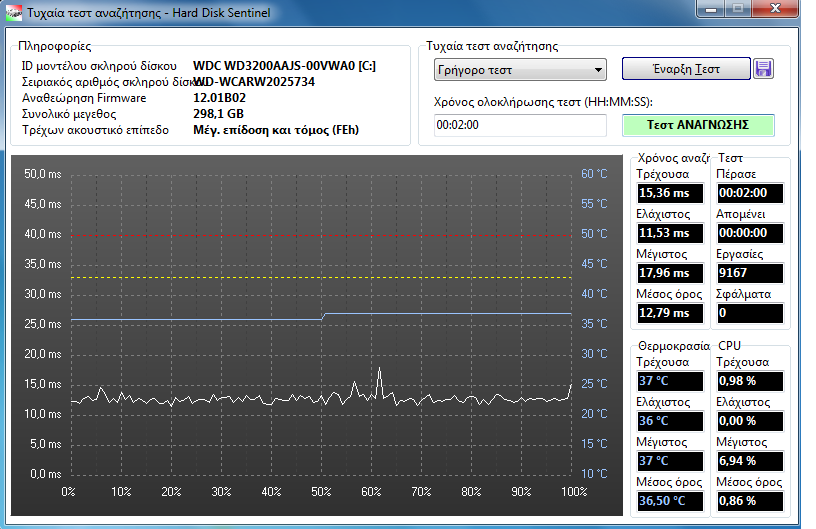The image size is (816, 529).
Task: Click the maximum CPU usage 6,94 %
Action: [750, 461]
